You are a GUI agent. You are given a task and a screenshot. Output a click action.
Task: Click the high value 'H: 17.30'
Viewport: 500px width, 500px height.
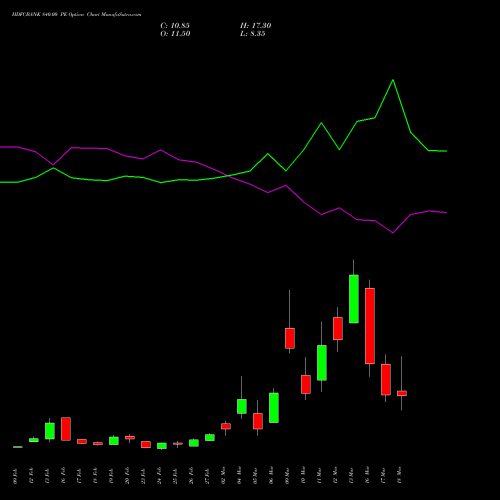click(x=256, y=26)
